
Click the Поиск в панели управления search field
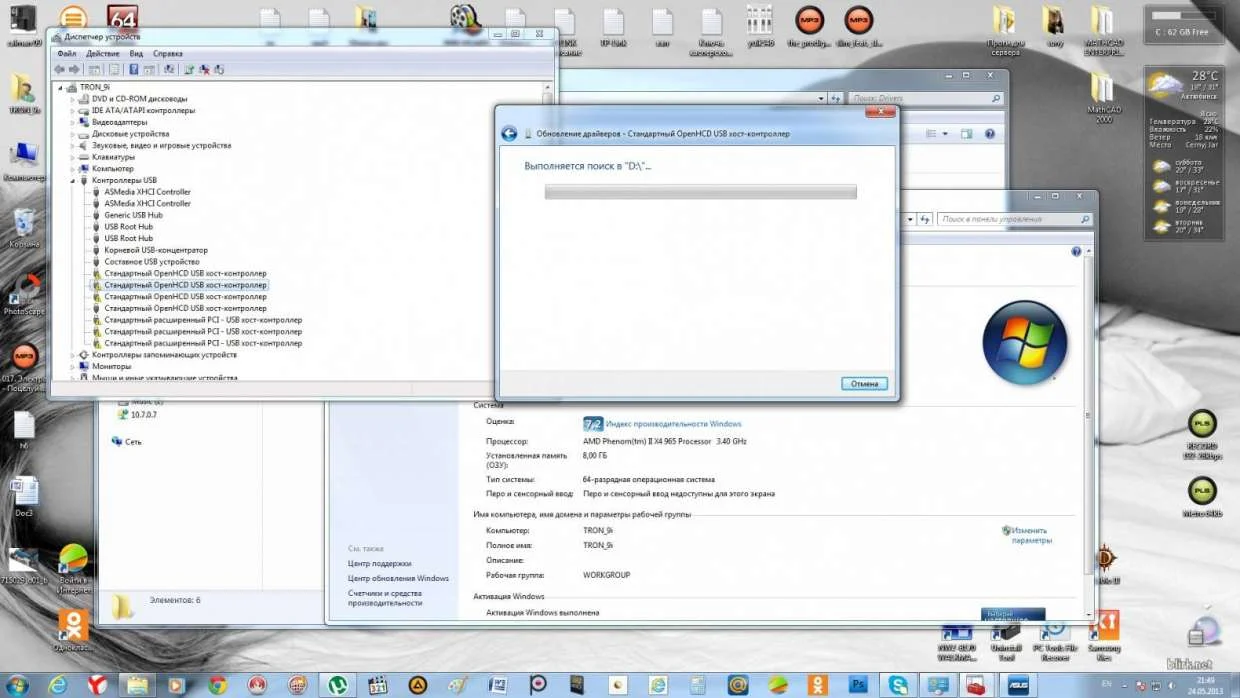1014,219
